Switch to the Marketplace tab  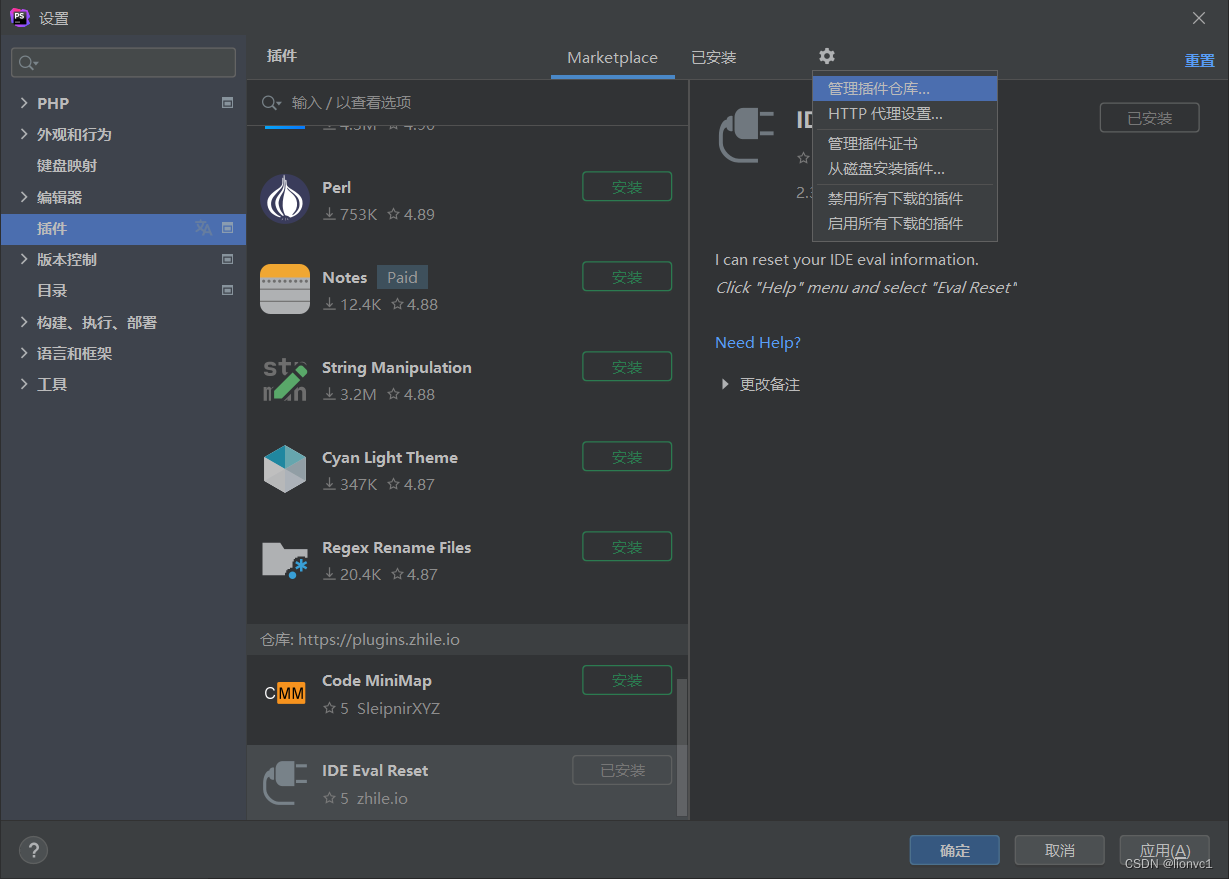(x=612, y=57)
